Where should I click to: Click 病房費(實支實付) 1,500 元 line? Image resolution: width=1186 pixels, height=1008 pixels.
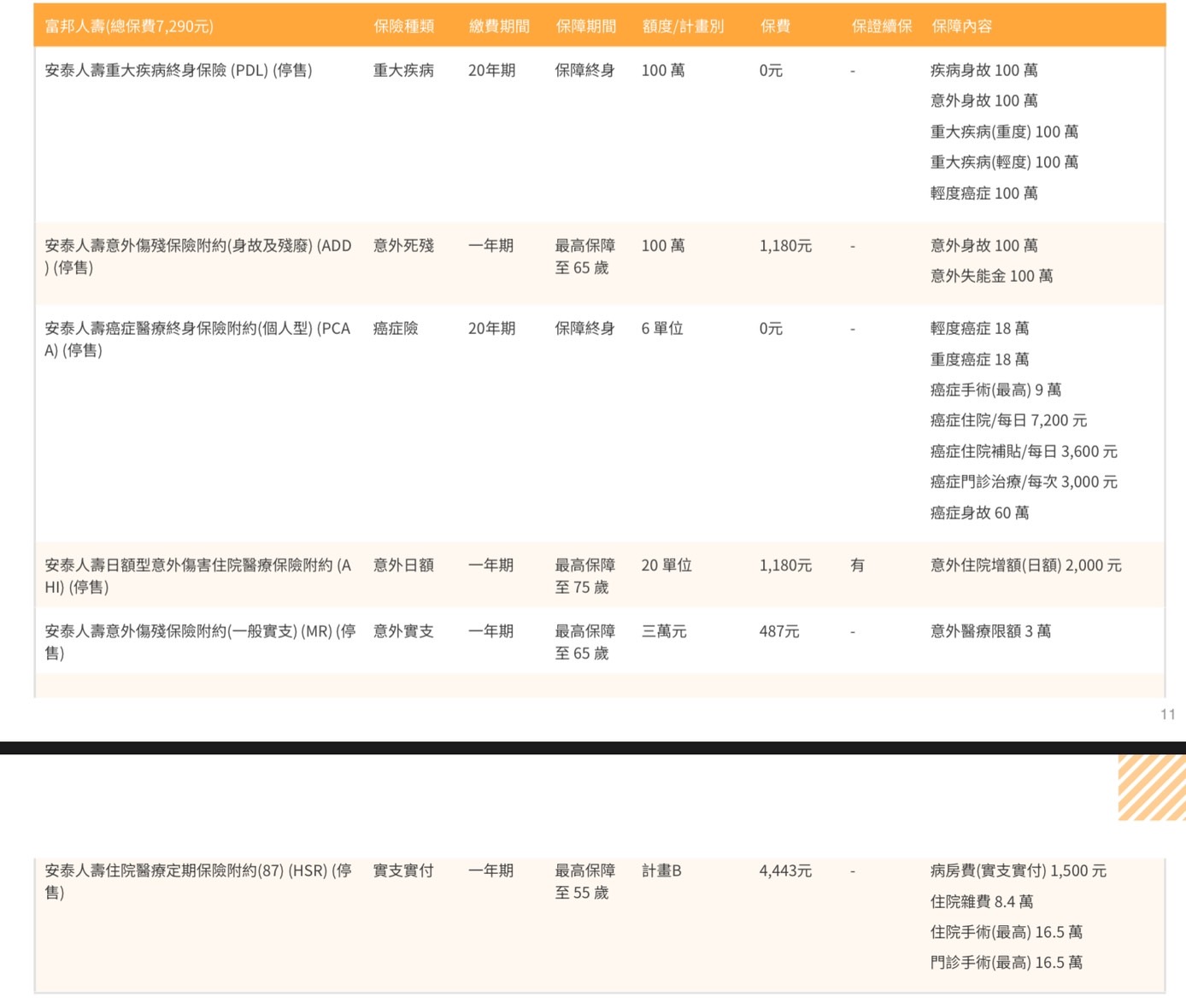(x=1019, y=870)
